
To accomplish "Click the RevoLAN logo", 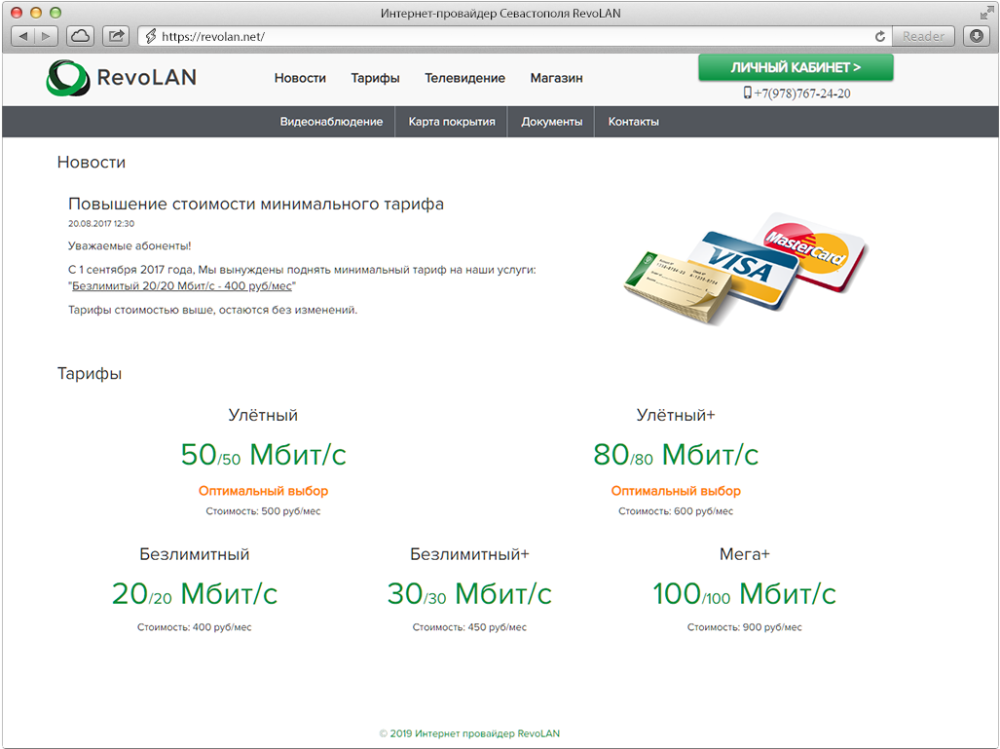I will tap(121, 78).
